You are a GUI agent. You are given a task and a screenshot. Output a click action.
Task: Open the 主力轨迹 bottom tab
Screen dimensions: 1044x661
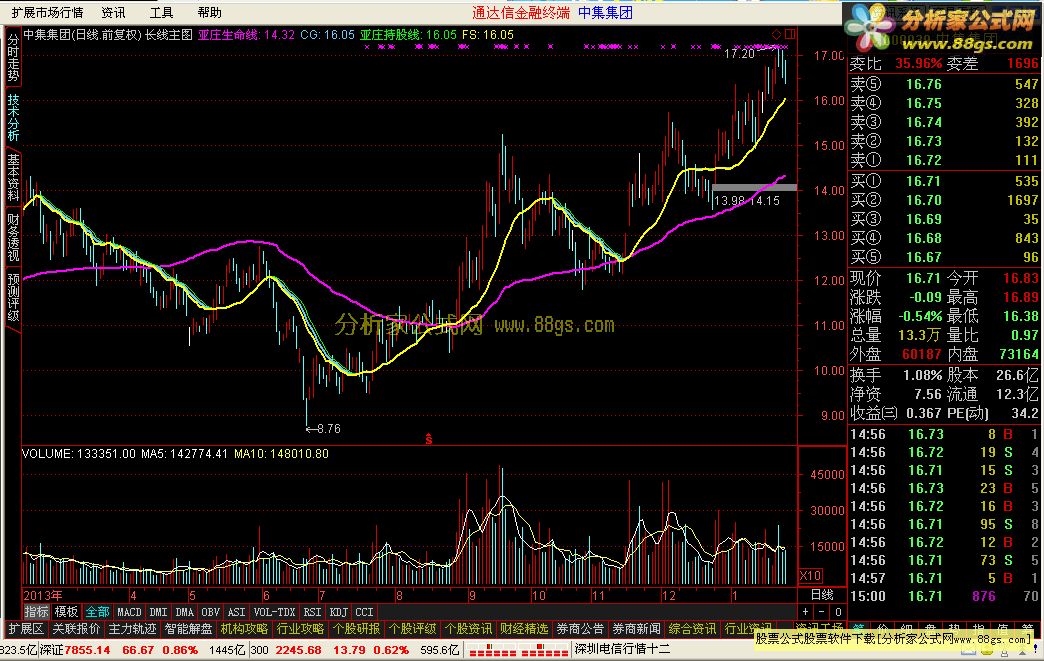point(132,628)
